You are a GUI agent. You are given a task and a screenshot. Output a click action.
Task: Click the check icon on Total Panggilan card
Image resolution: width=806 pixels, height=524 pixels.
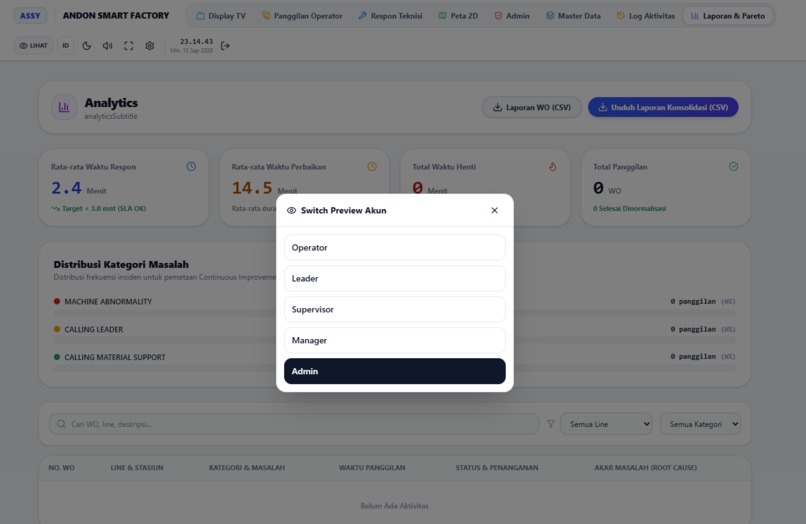[x=734, y=167]
